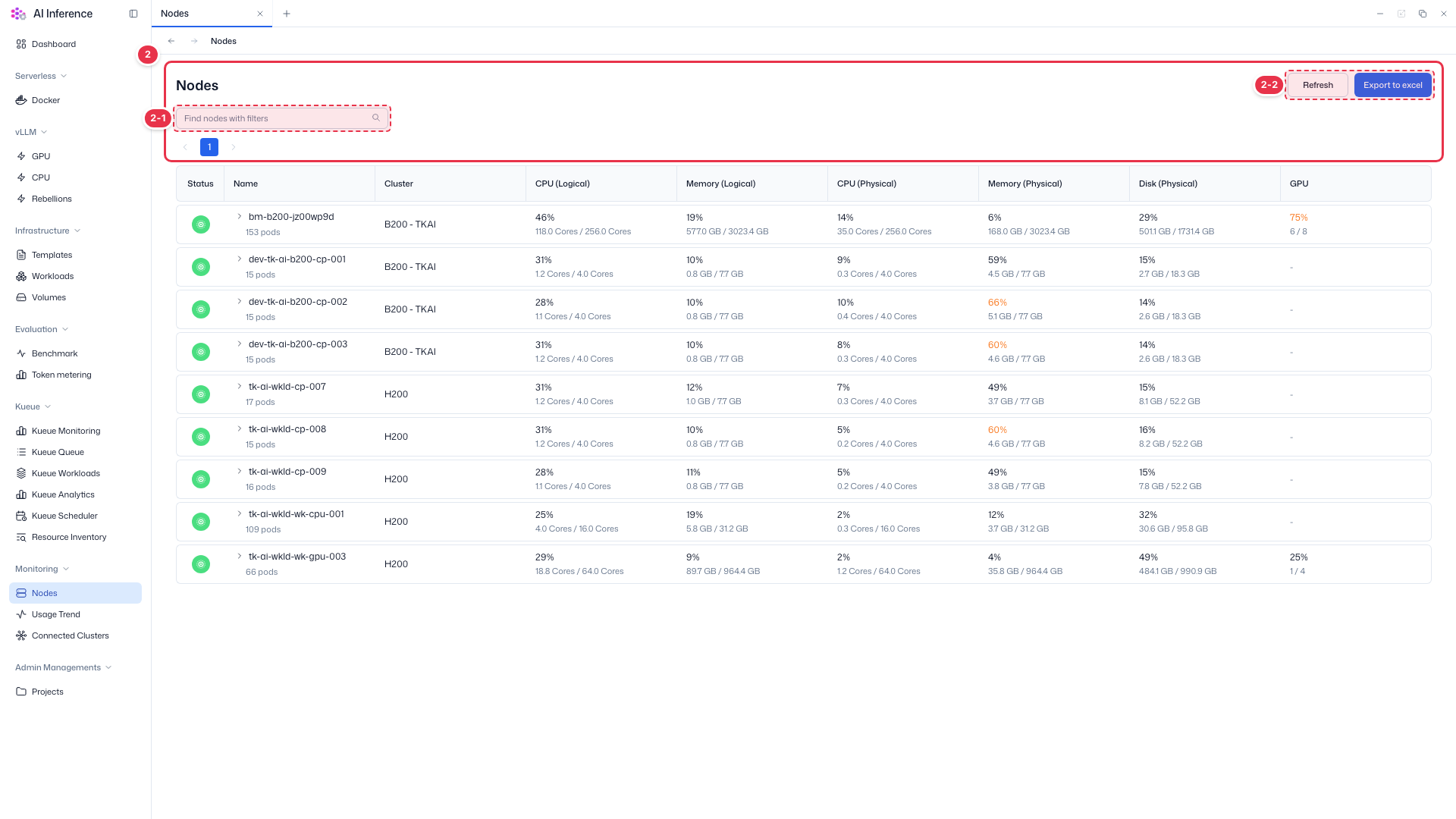Screen dimensions: 1456x819
Task: Open the Dashboard sidebar icon
Action: [21, 44]
